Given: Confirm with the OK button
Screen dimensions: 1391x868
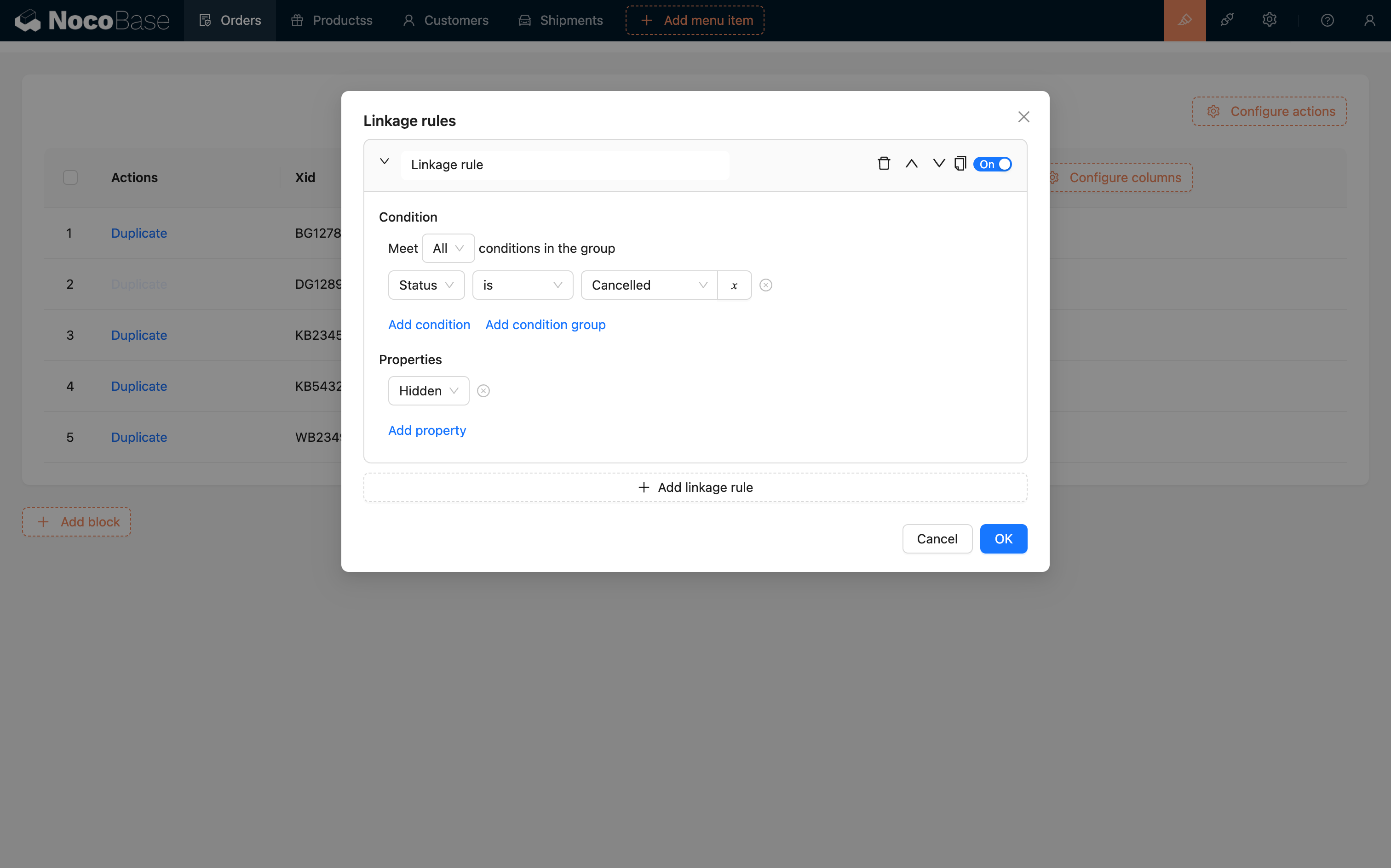Looking at the screenshot, I should point(1003,539).
